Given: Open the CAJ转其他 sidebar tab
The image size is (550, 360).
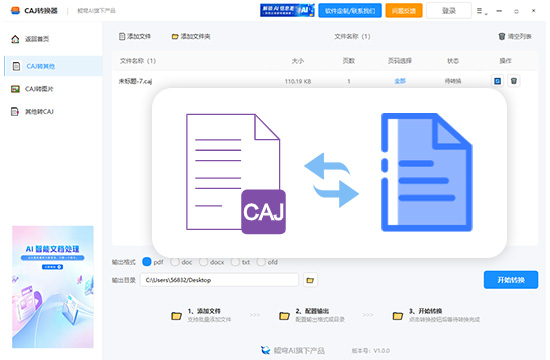Looking at the screenshot, I should pyautogui.click(x=53, y=66).
